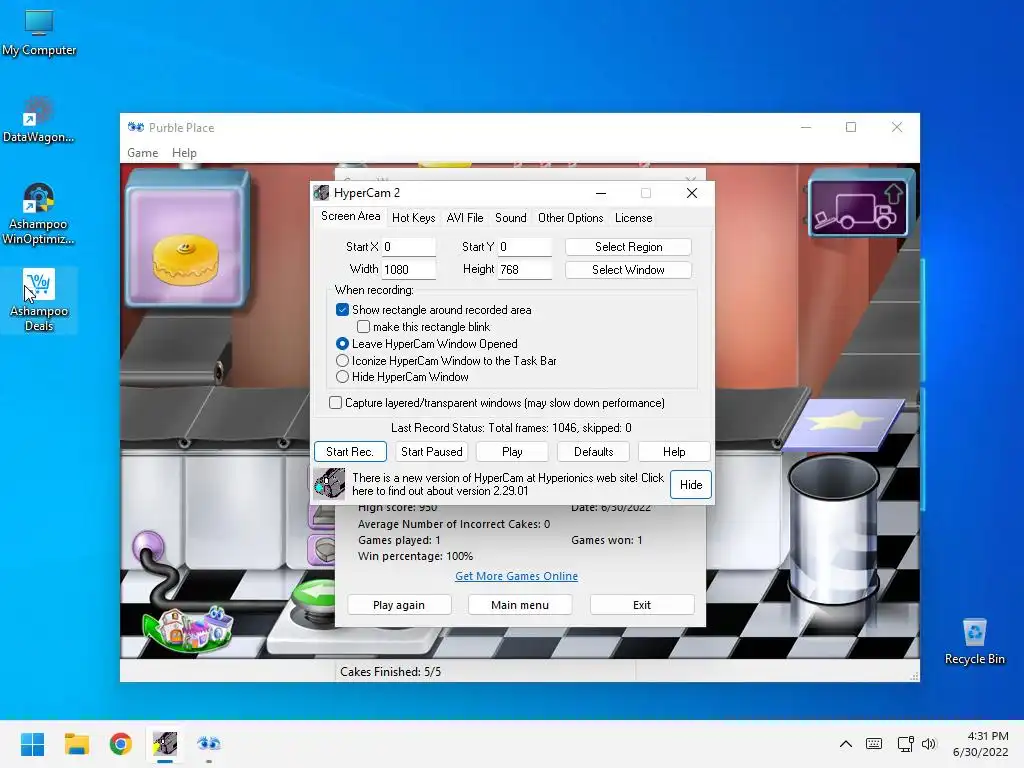Open volume control tray icon
Screen dimensions: 1024x768
(x=929, y=744)
